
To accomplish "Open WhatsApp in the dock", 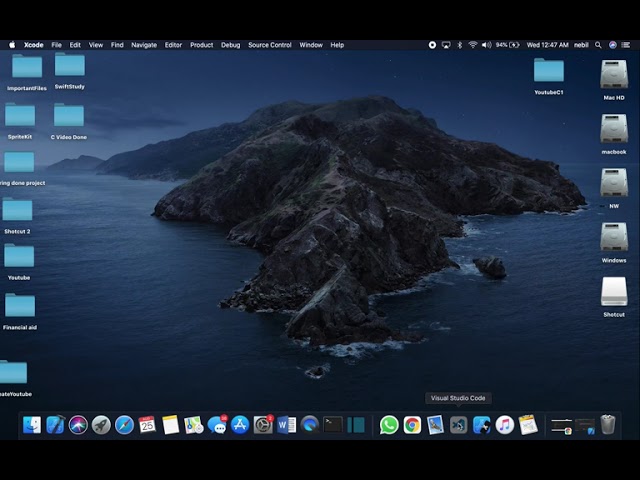I will 389,425.
